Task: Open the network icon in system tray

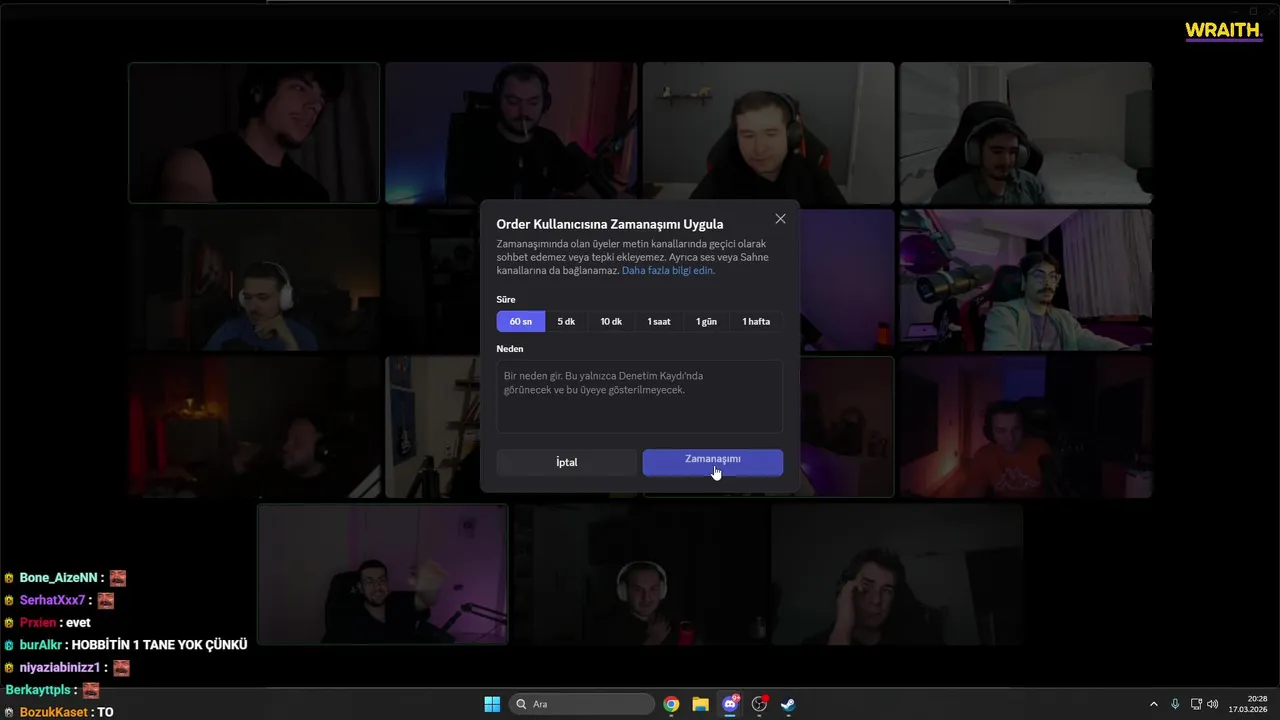Action: pos(1196,704)
